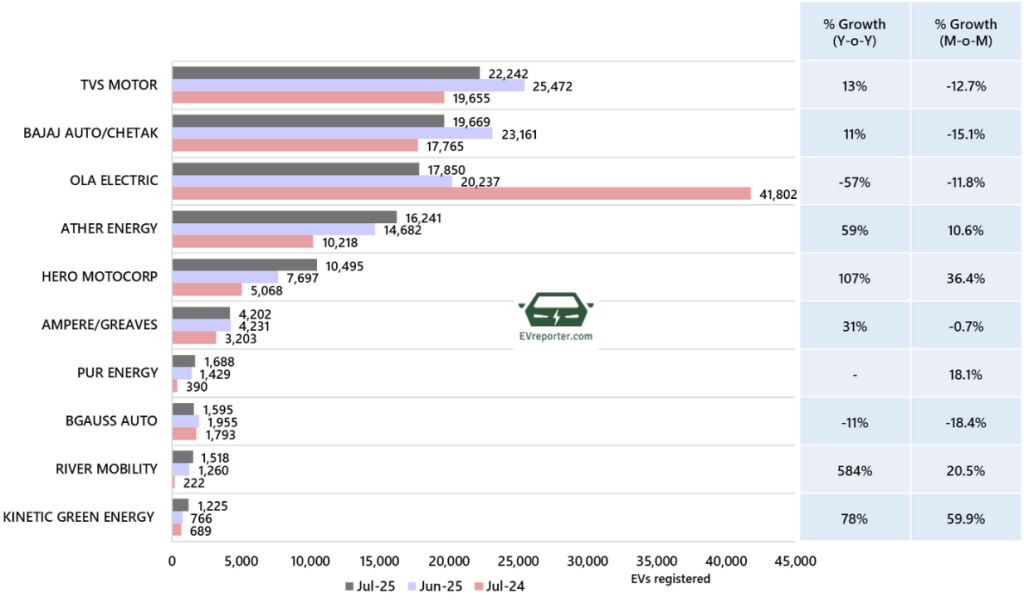
Task: Click the 20.5% M-o-M cell
Action: (966, 471)
